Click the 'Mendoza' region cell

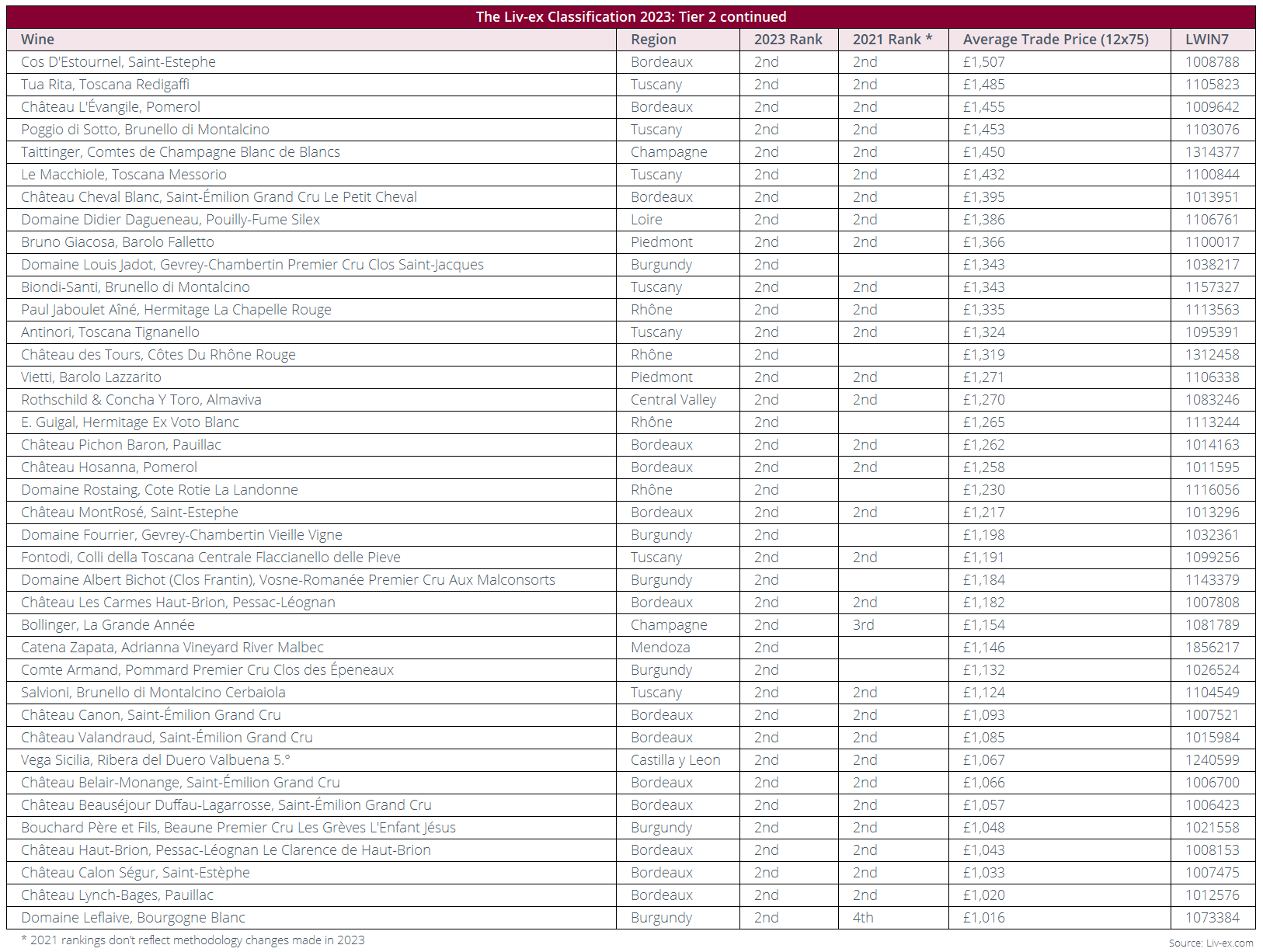660,648
